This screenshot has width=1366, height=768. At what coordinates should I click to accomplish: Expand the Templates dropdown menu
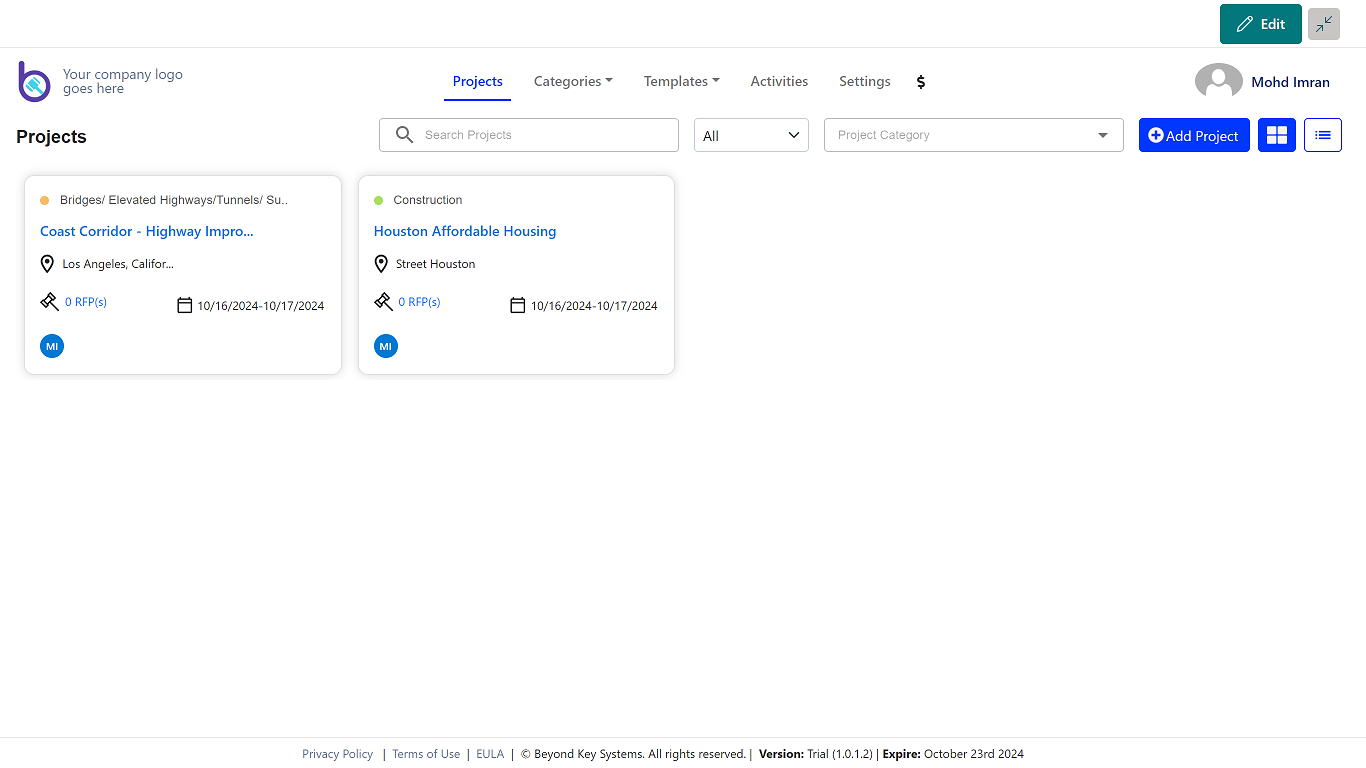(681, 82)
